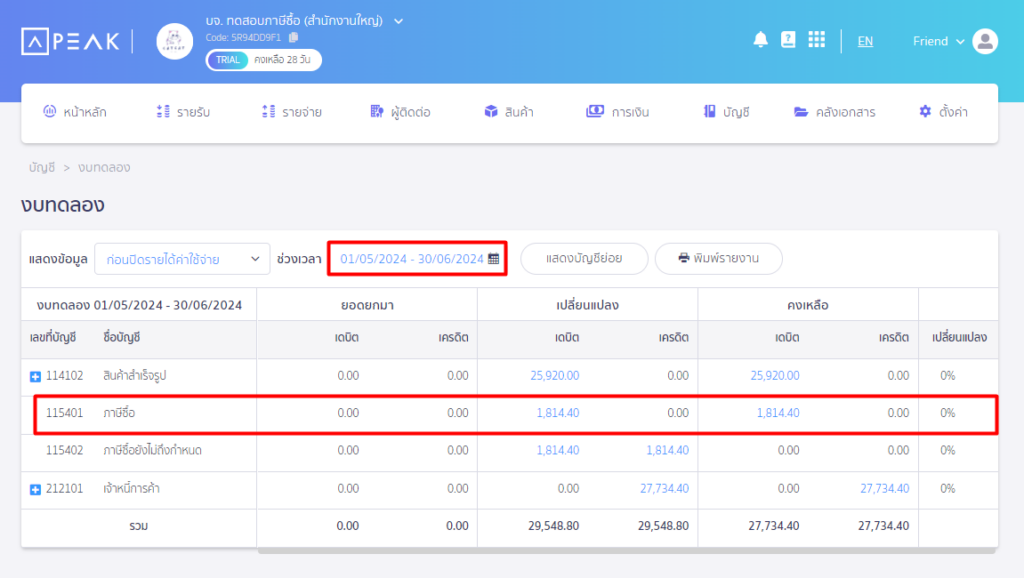Open the บัญชี menu
This screenshot has height=578, width=1024.
[x=726, y=112]
